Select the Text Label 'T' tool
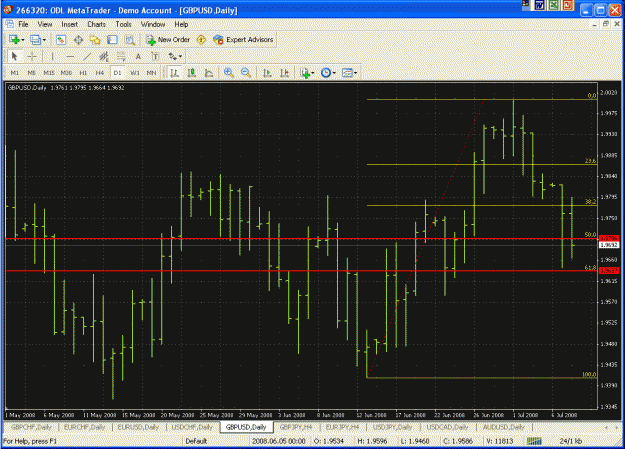The image size is (625, 449). tap(155, 56)
